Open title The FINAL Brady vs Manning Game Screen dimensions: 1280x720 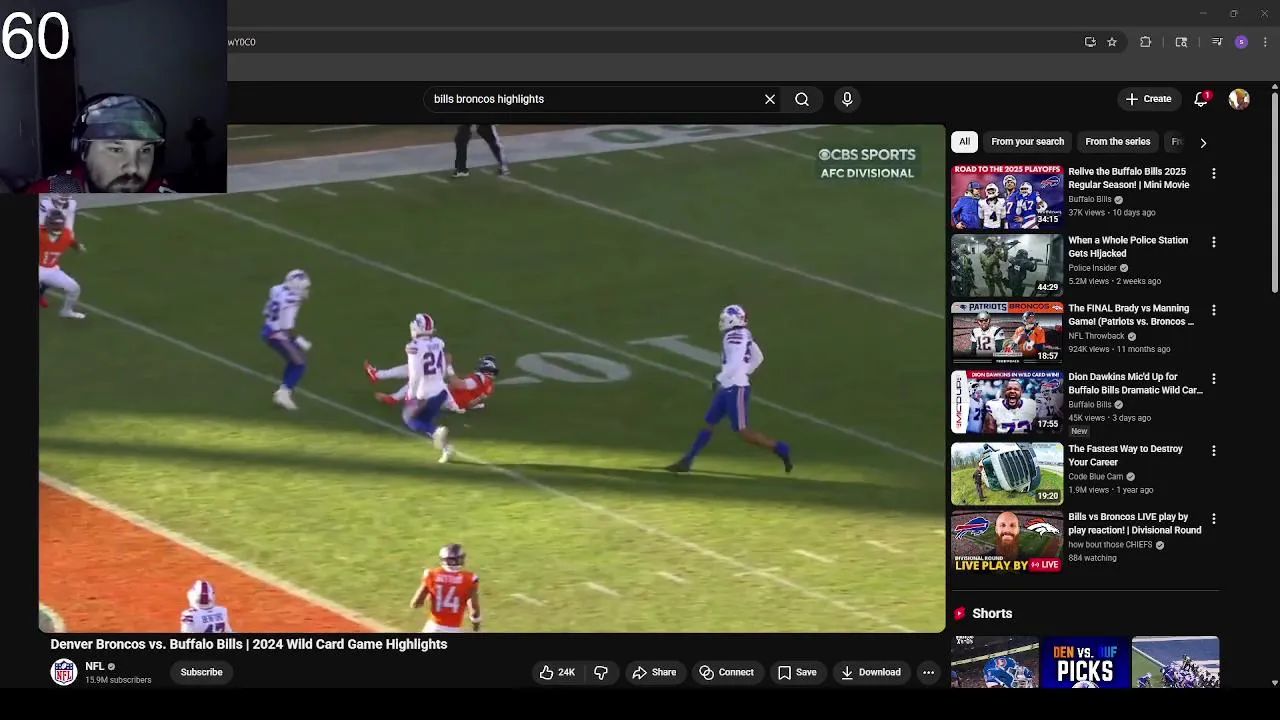click(x=1131, y=315)
